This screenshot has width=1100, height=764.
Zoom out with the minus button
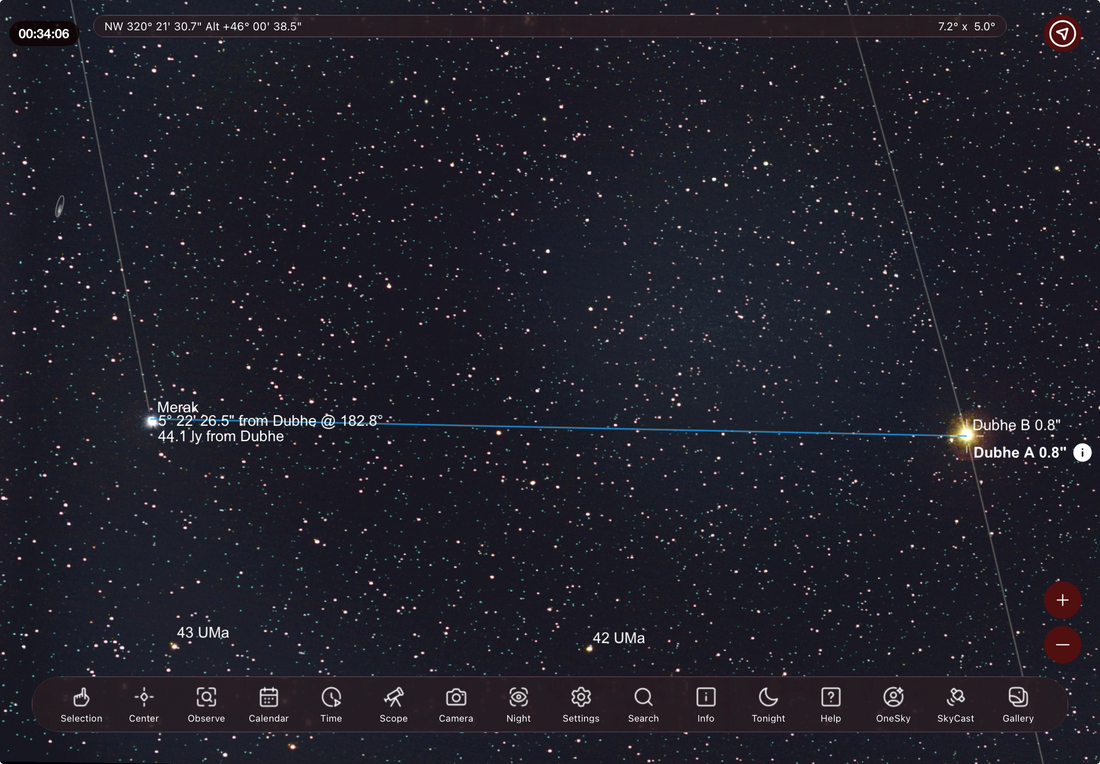coord(1063,645)
